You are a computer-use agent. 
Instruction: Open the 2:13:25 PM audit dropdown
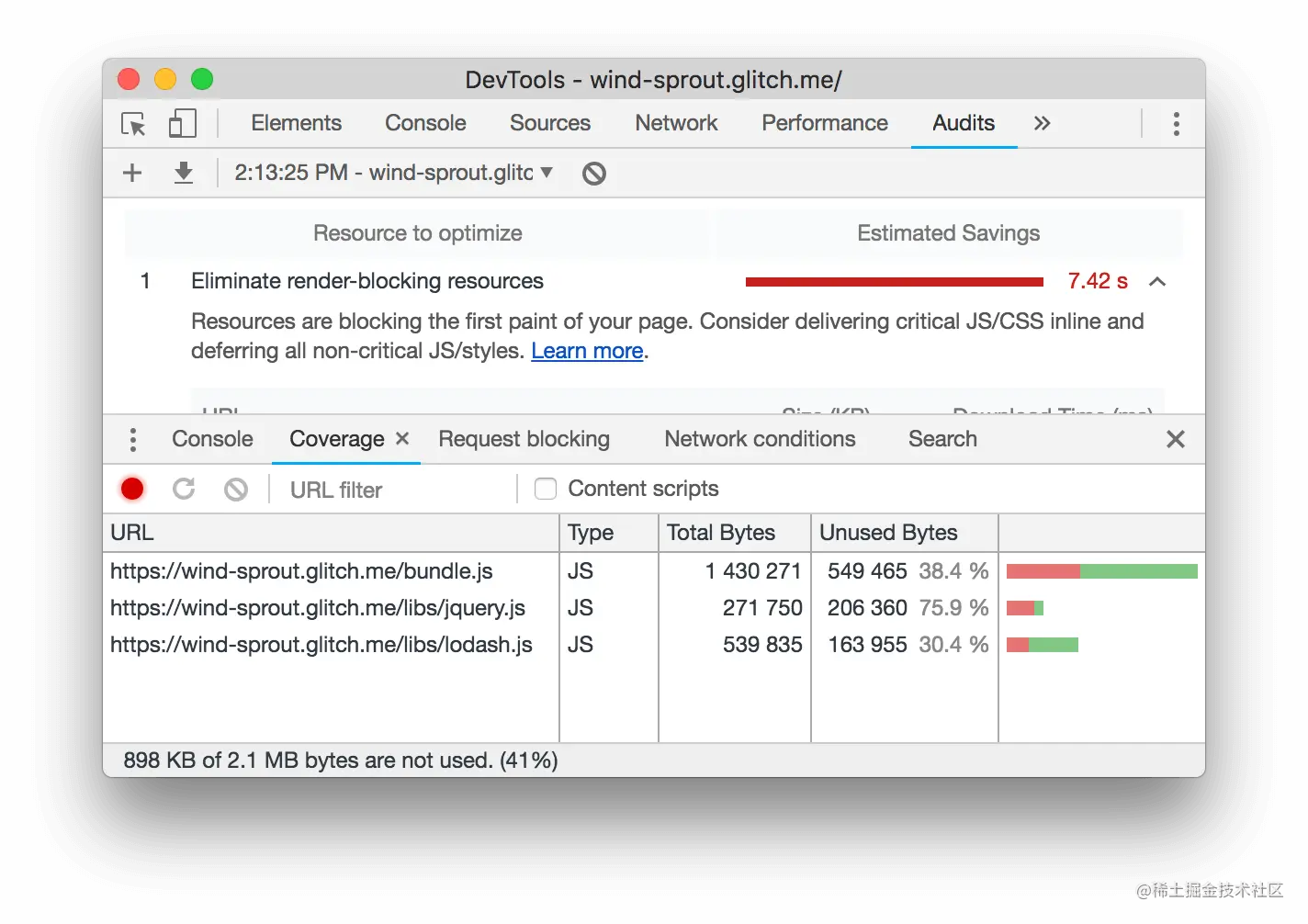pos(393,173)
